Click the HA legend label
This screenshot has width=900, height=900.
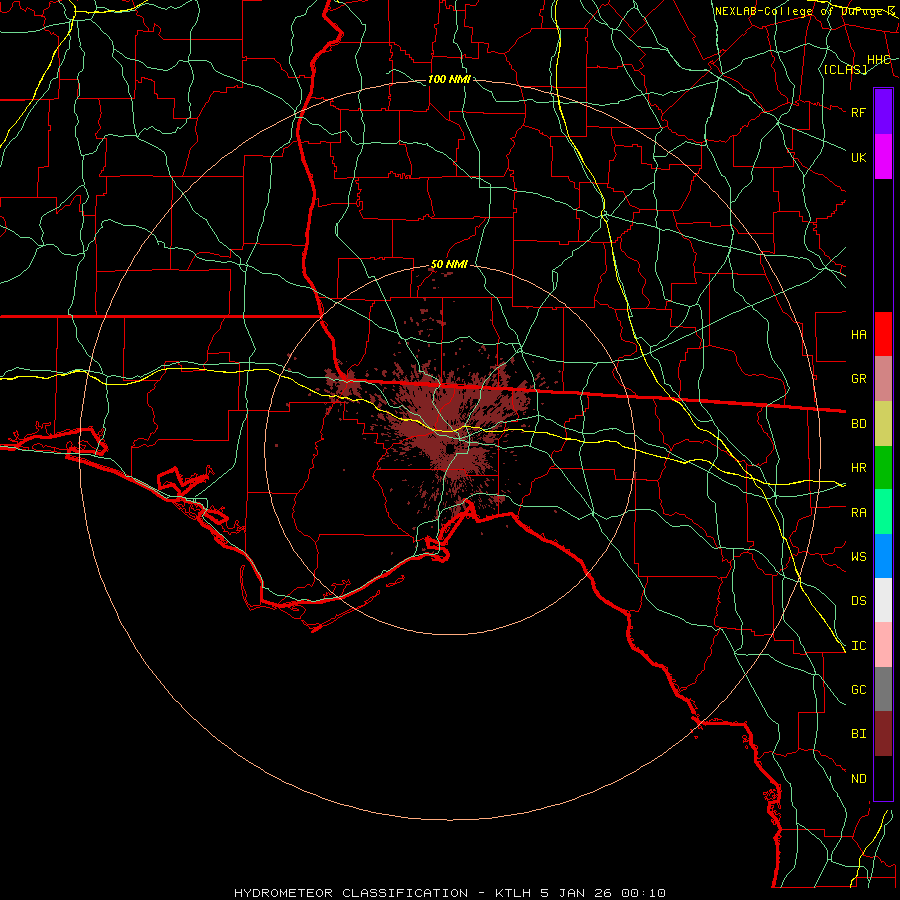[859, 334]
